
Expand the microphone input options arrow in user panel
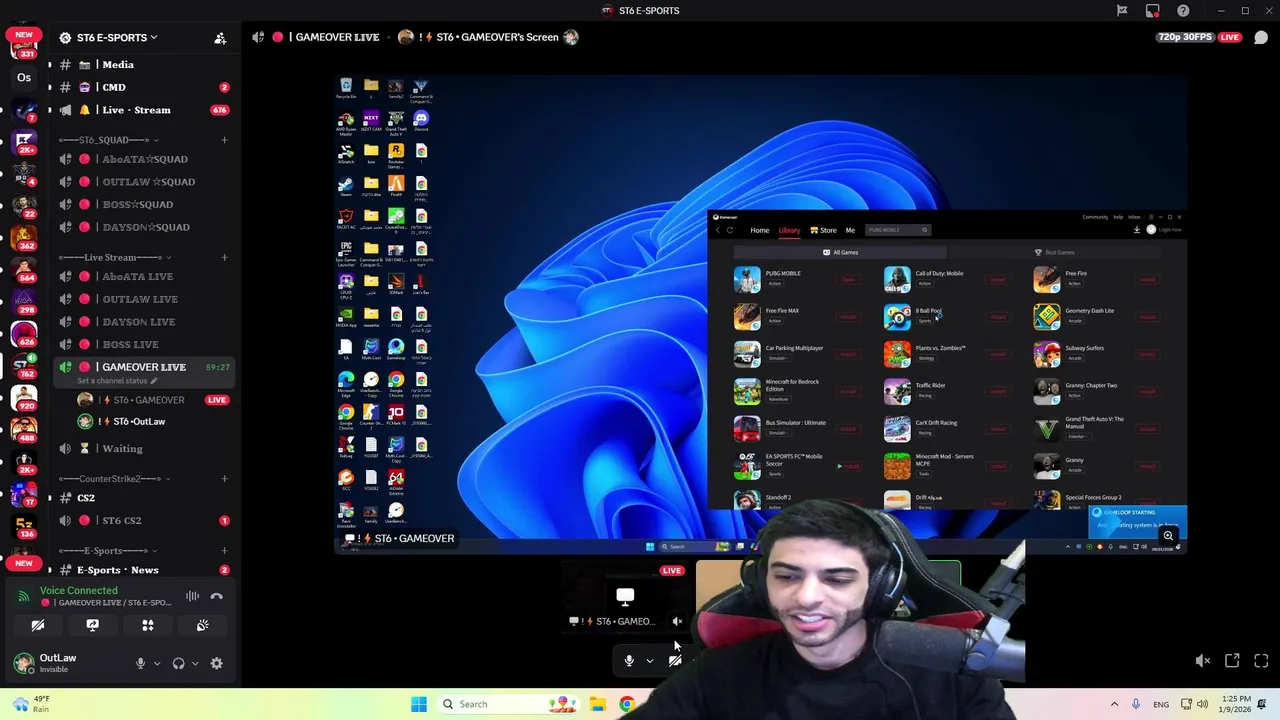(156, 663)
